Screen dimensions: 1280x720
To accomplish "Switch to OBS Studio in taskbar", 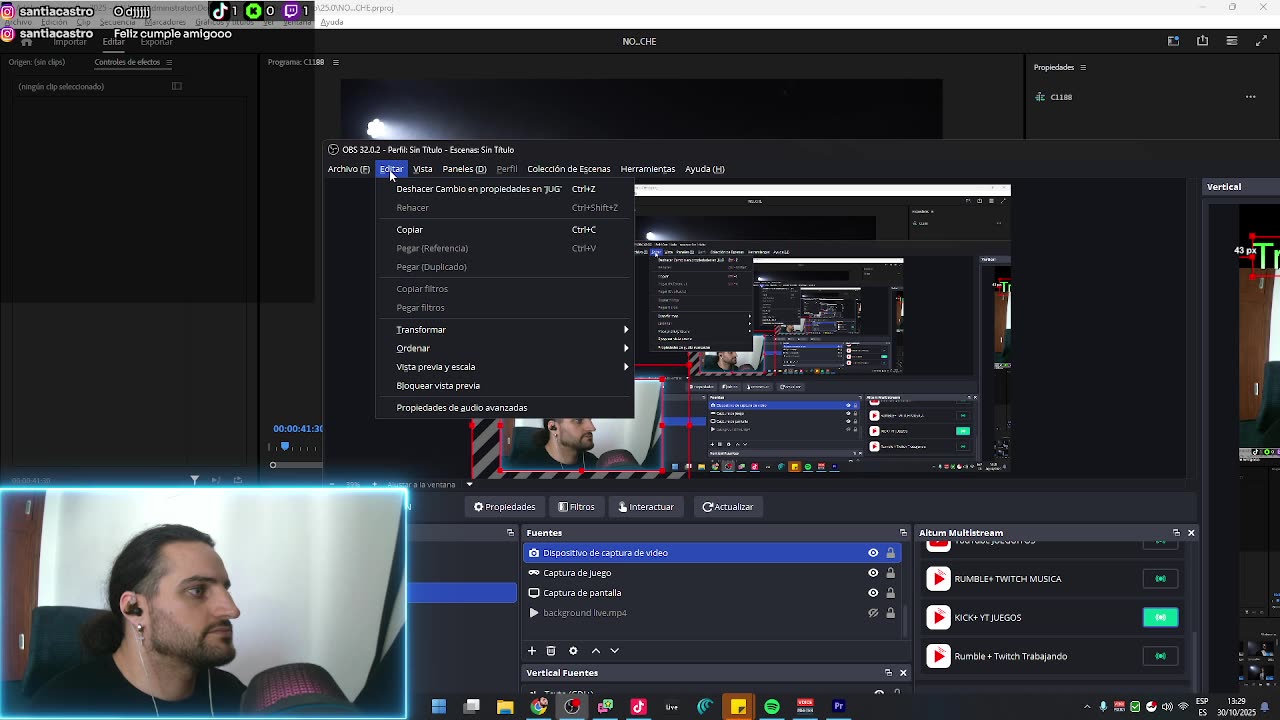I will point(572,707).
